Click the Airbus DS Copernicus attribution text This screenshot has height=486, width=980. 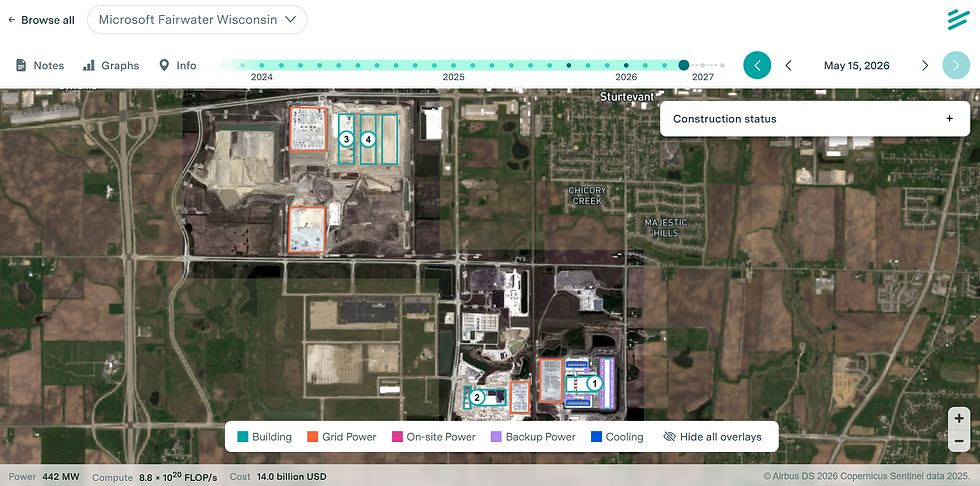[867, 476]
